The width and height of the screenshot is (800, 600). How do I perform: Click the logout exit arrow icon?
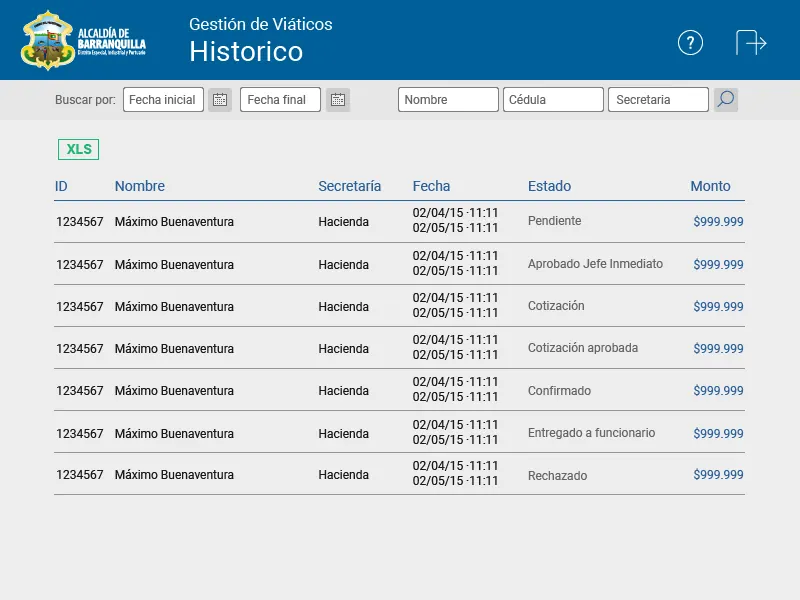pyautogui.click(x=751, y=42)
